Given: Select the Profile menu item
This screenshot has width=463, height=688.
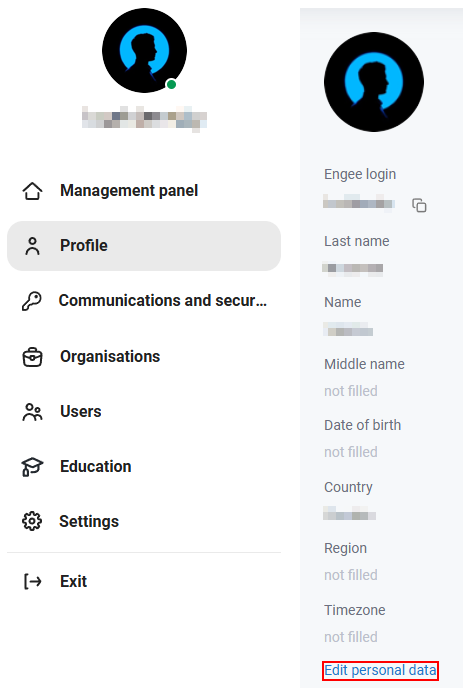Looking at the screenshot, I should (x=144, y=246).
